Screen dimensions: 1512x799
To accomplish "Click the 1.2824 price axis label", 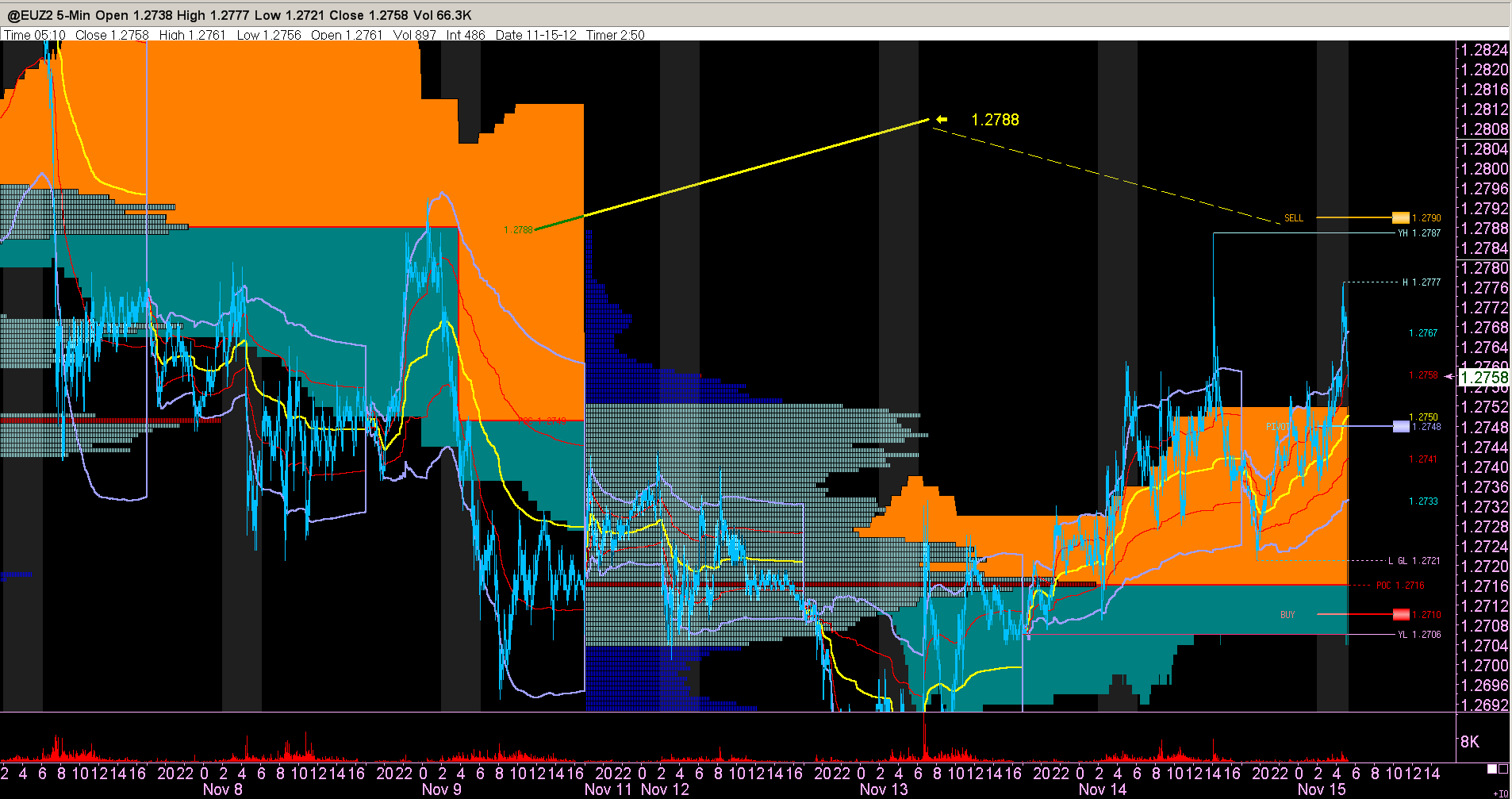I will pos(1485,50).
